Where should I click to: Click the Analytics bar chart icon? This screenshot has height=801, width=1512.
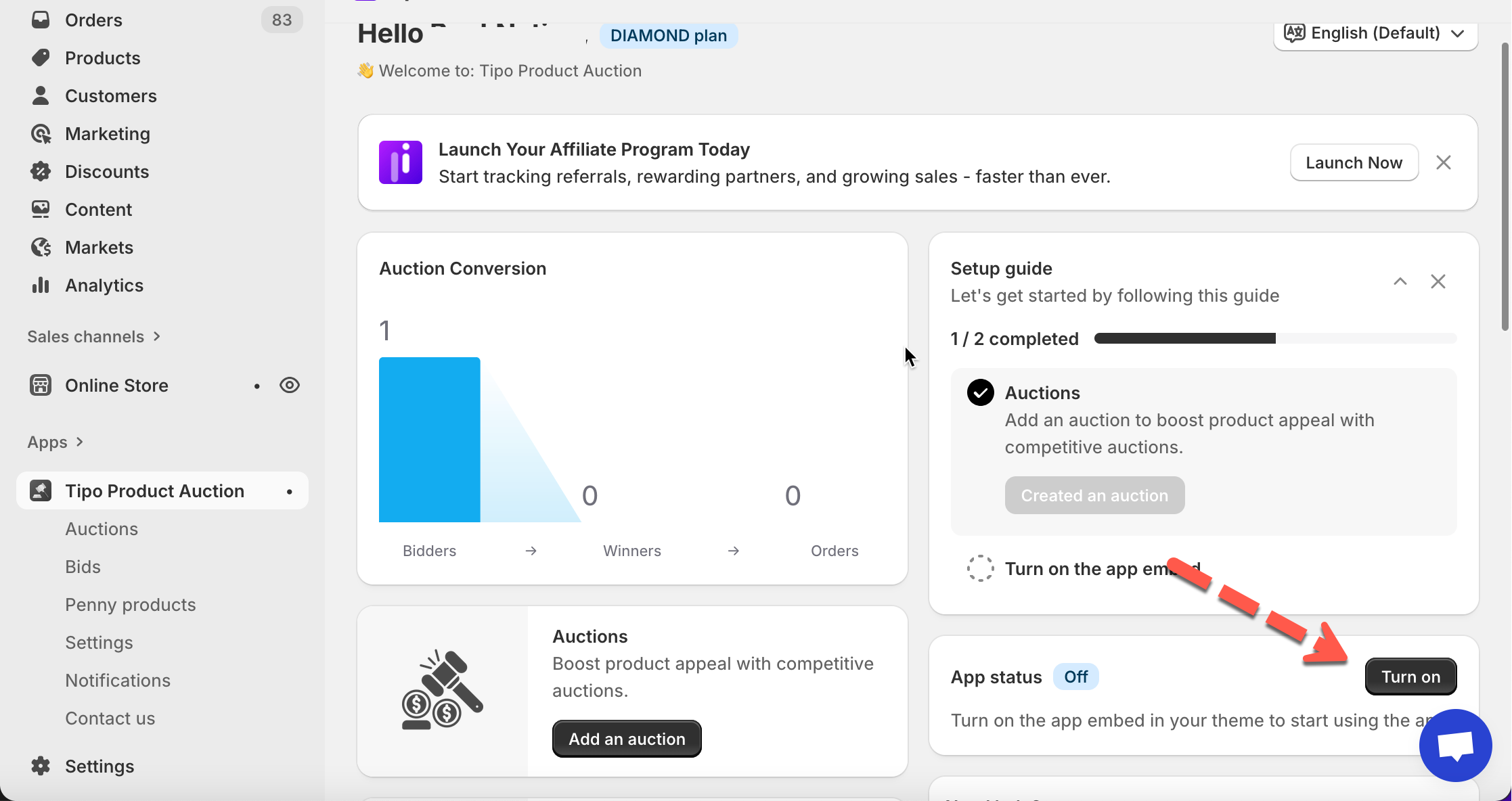point(41,285)
